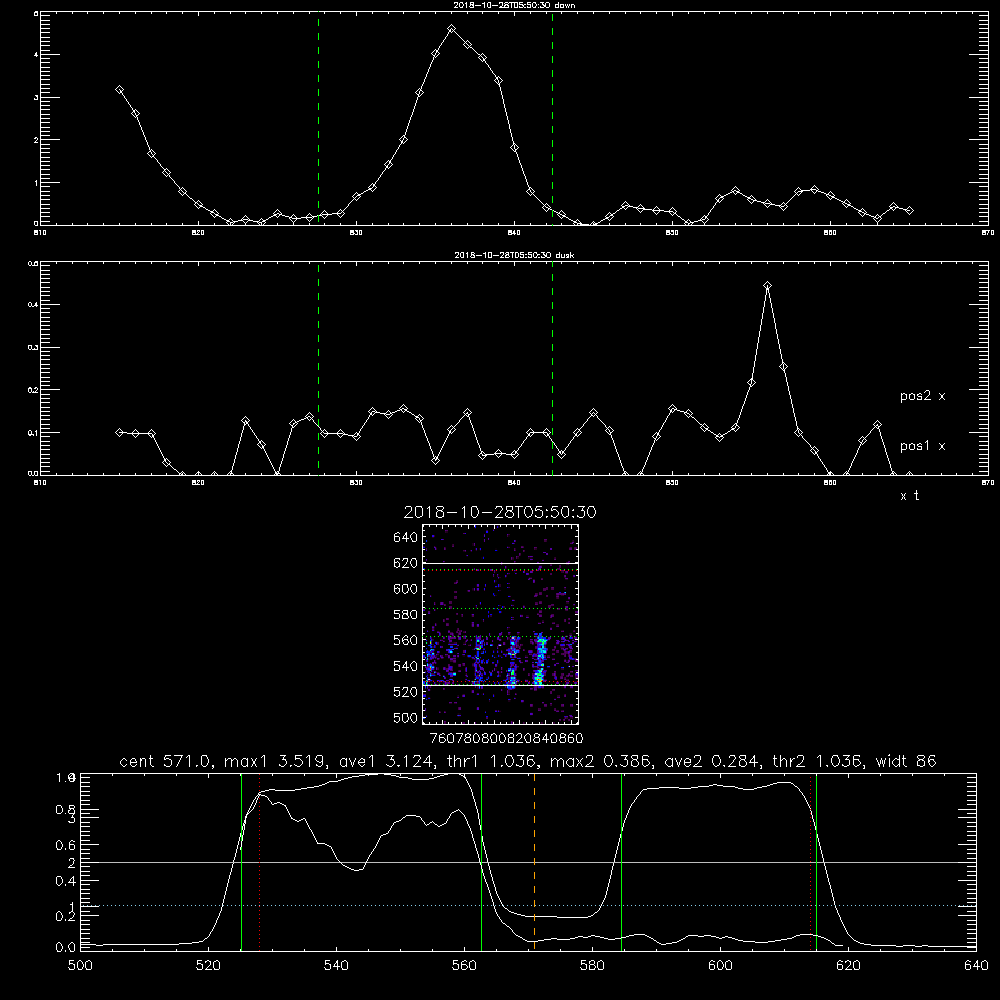Click the '760780800820840860' axis labels under the image
Image resolution: width=1000 pixels, height=1000 pixels.
pyautogui.click(x=506, y=738)
